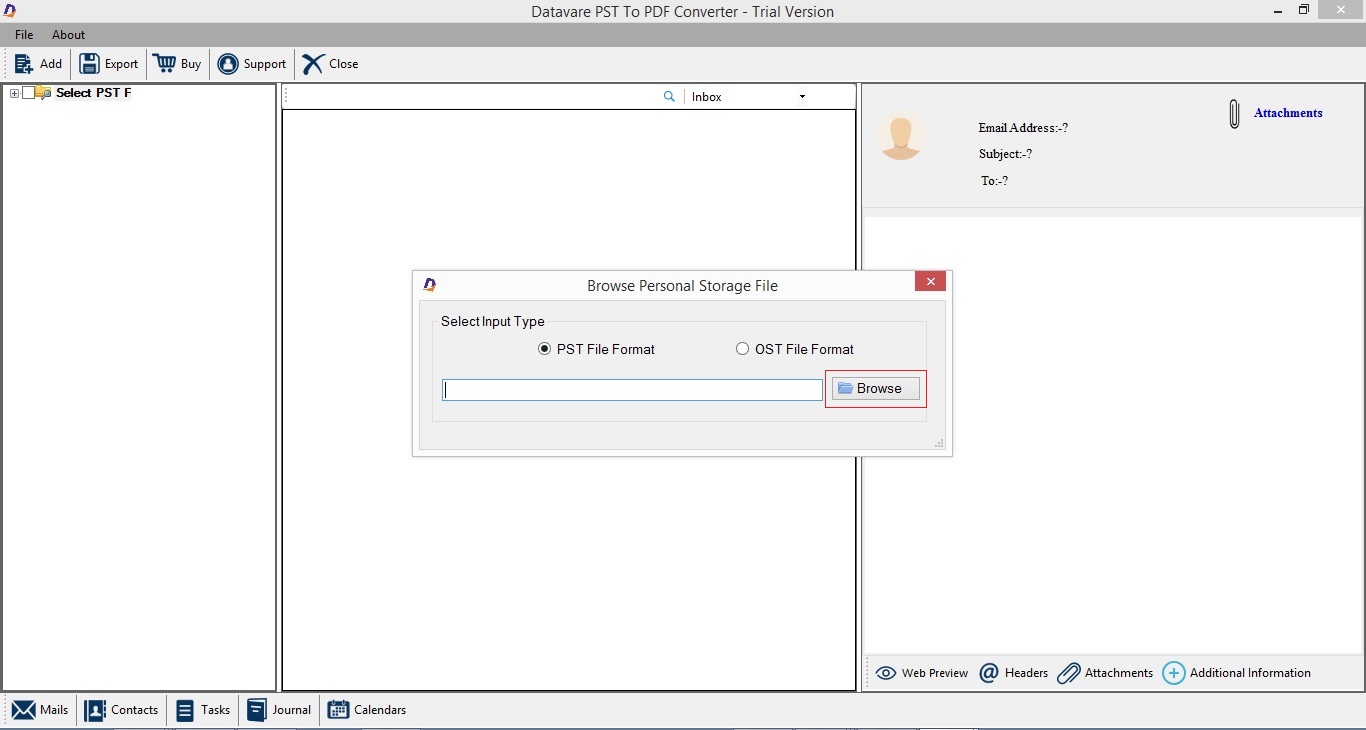Screen dimensions: 1366x730
Task: Open the About menu
Action: tap(69, 35)
